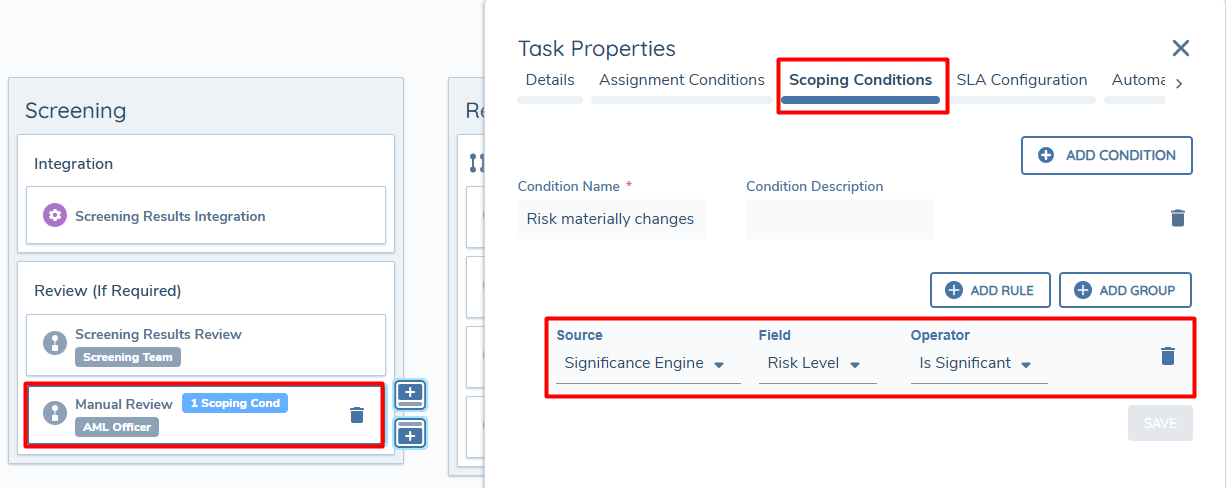1226x488 pixels.
Task: Add a section with the lower plus icon
Action: point(411,433)
